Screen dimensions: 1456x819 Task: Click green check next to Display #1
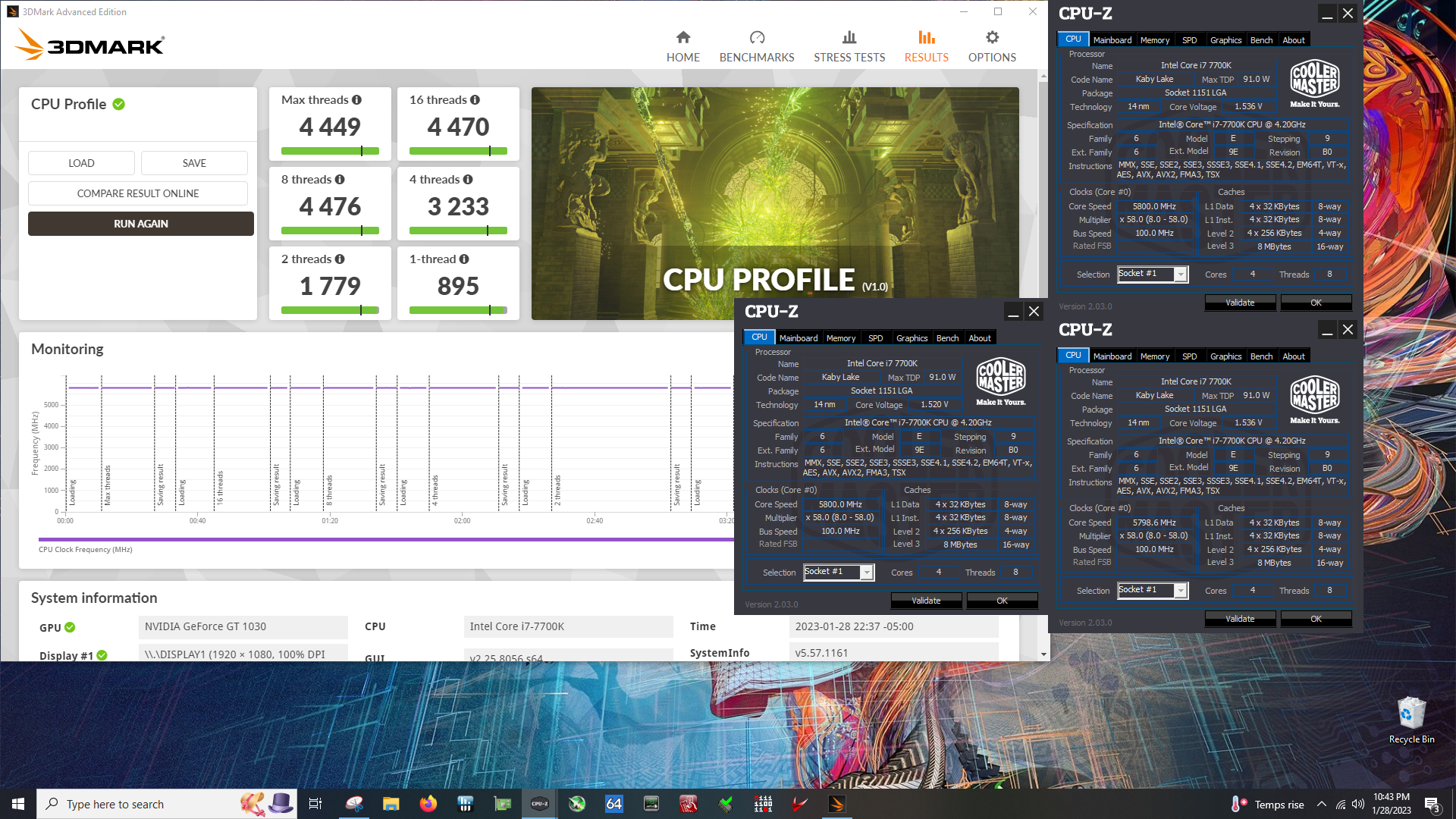point(102,655)
